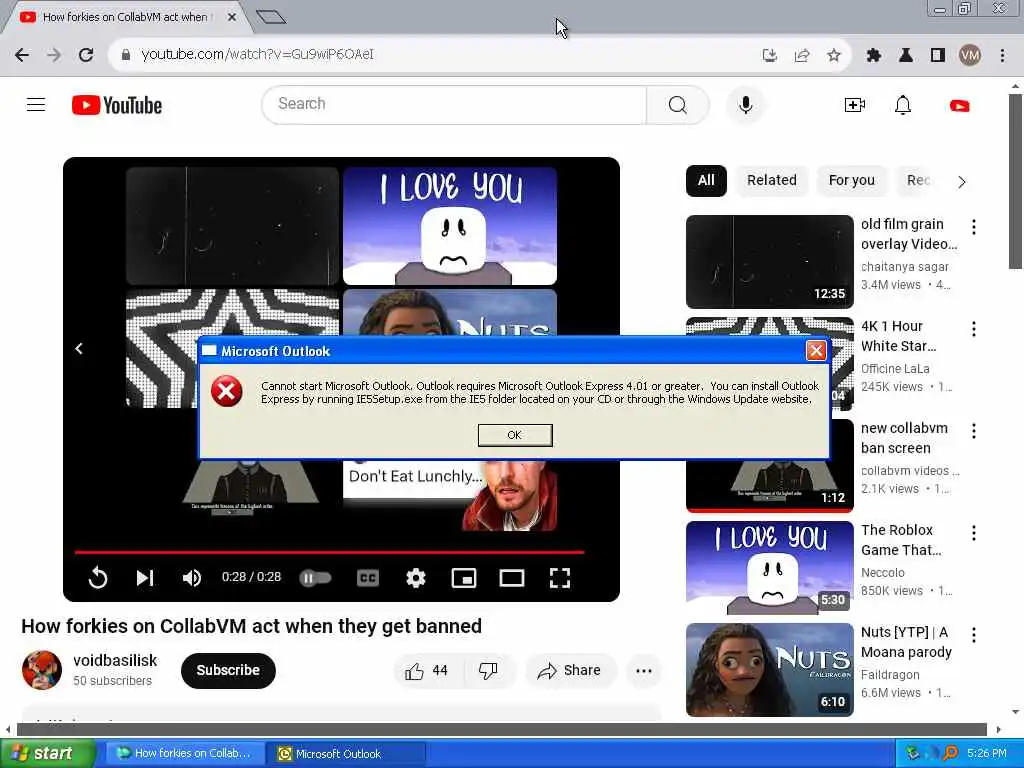
Task: Open The Roblox Game That thumbnail
Action: [769, 568]
